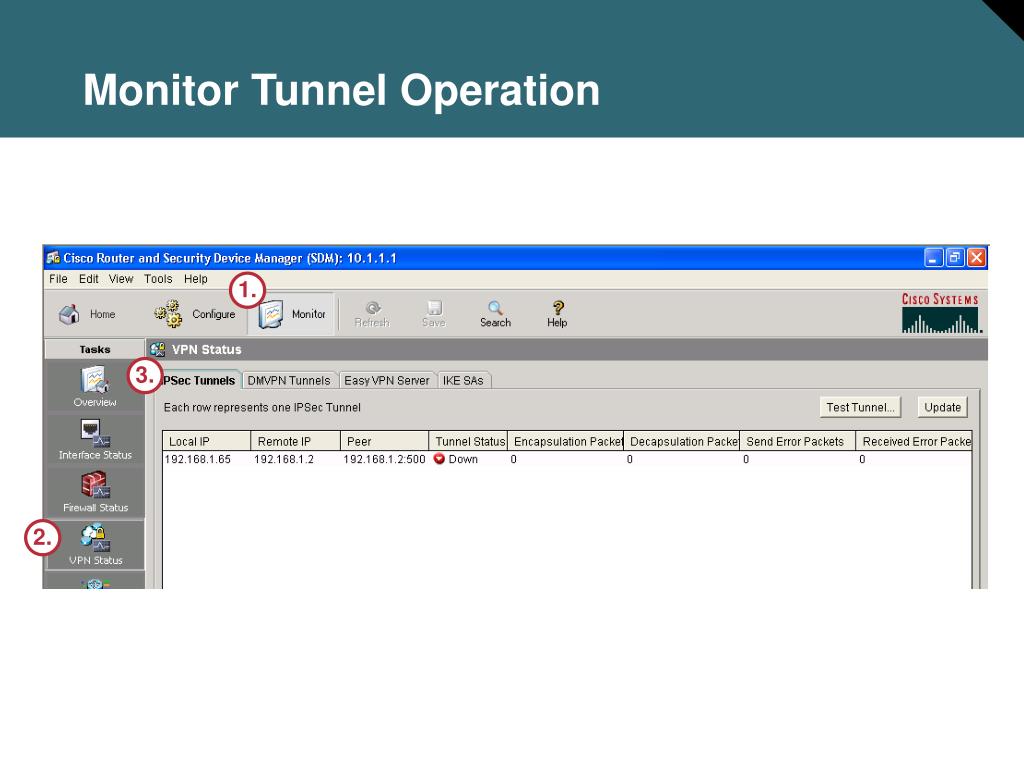Open the Edit menu

click(88, 279)
